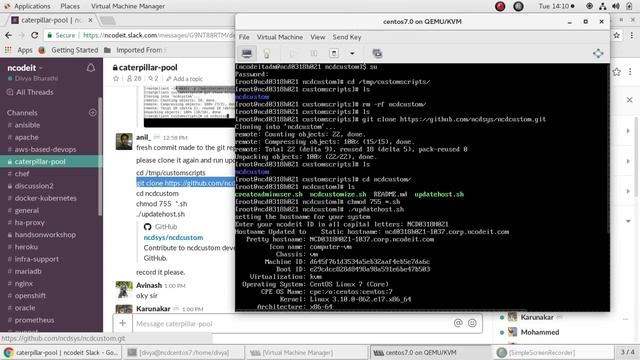This screenshot has height=360, width=640.
Task: Open the Places menu in top panel
Action: coord(70,6)
